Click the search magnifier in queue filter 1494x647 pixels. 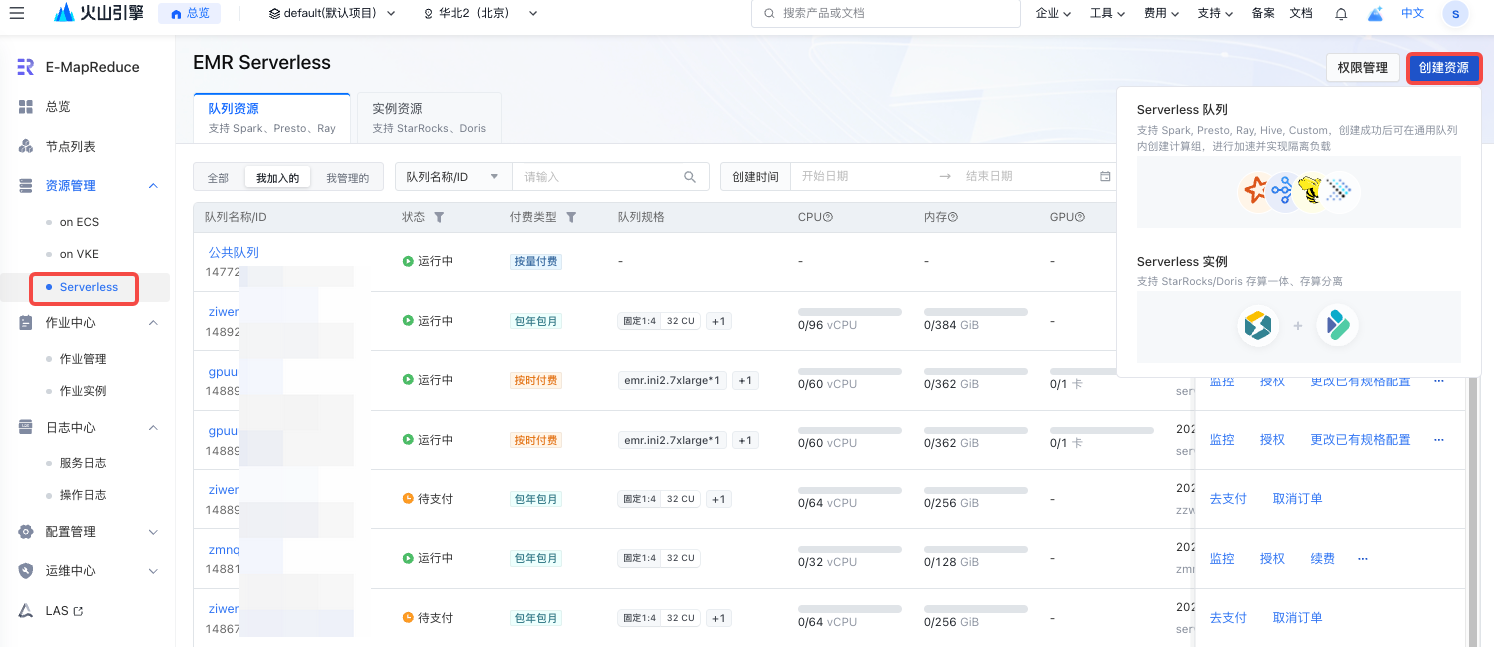point(690,177)
